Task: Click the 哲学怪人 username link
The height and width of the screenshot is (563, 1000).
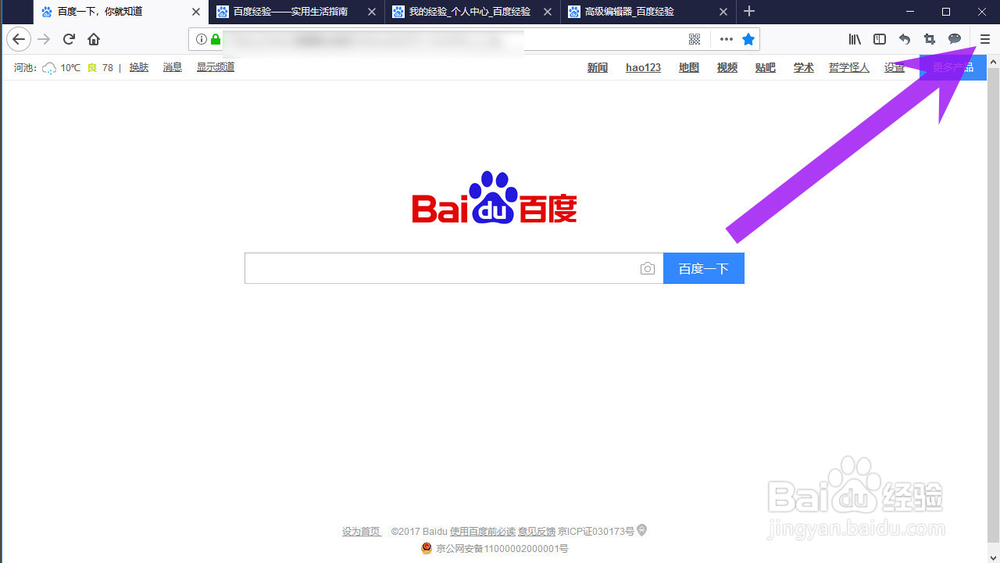Action: 849,68
